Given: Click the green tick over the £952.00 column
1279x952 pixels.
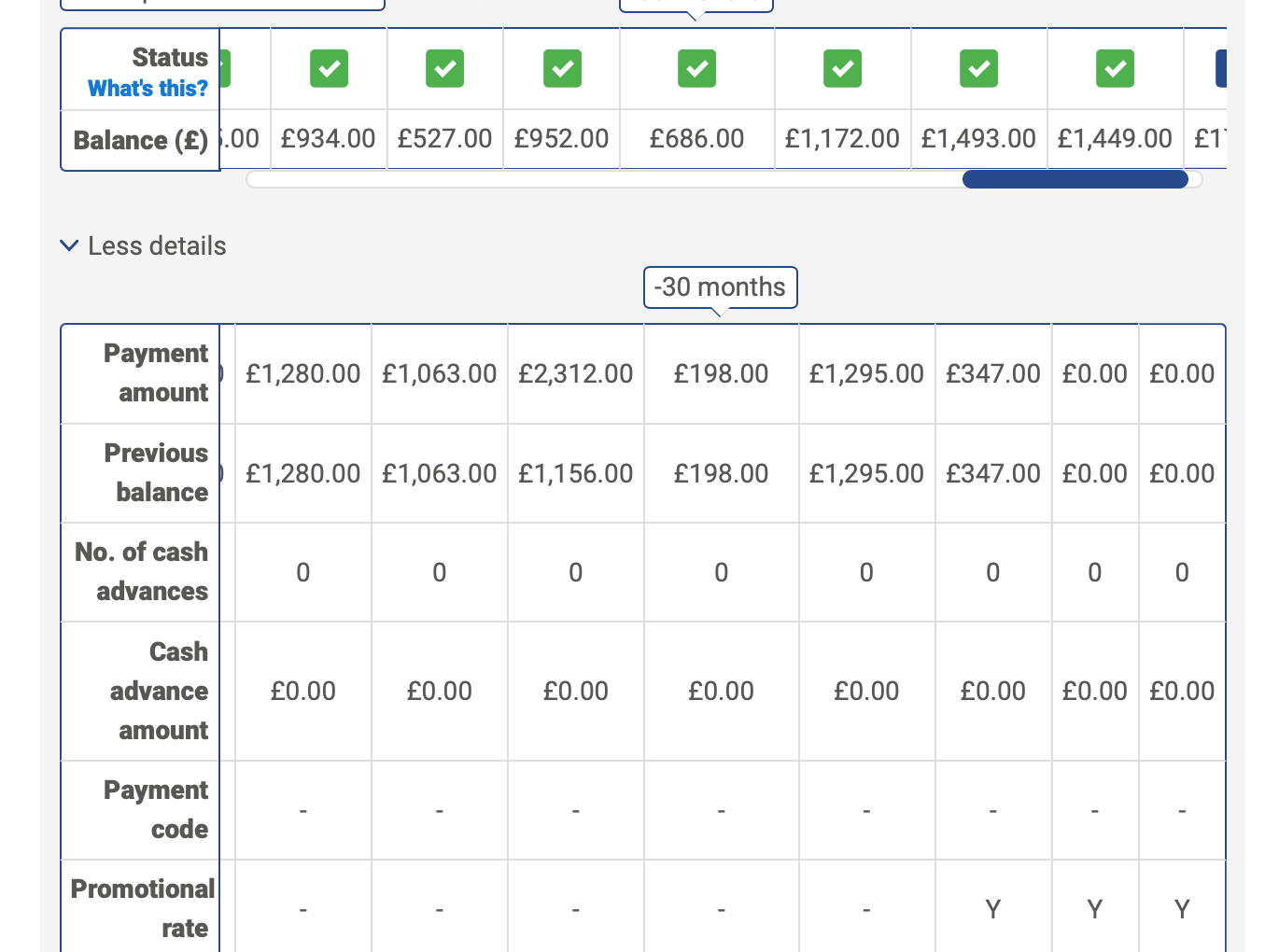Looking at the screenshot, I should tap(562, 68).
